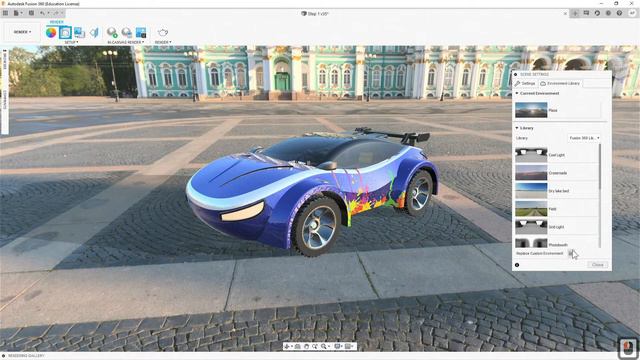Screen dimensions: 640x360
Task: Open the Appearance color wheel tool
Action: (x=51, y=33)
